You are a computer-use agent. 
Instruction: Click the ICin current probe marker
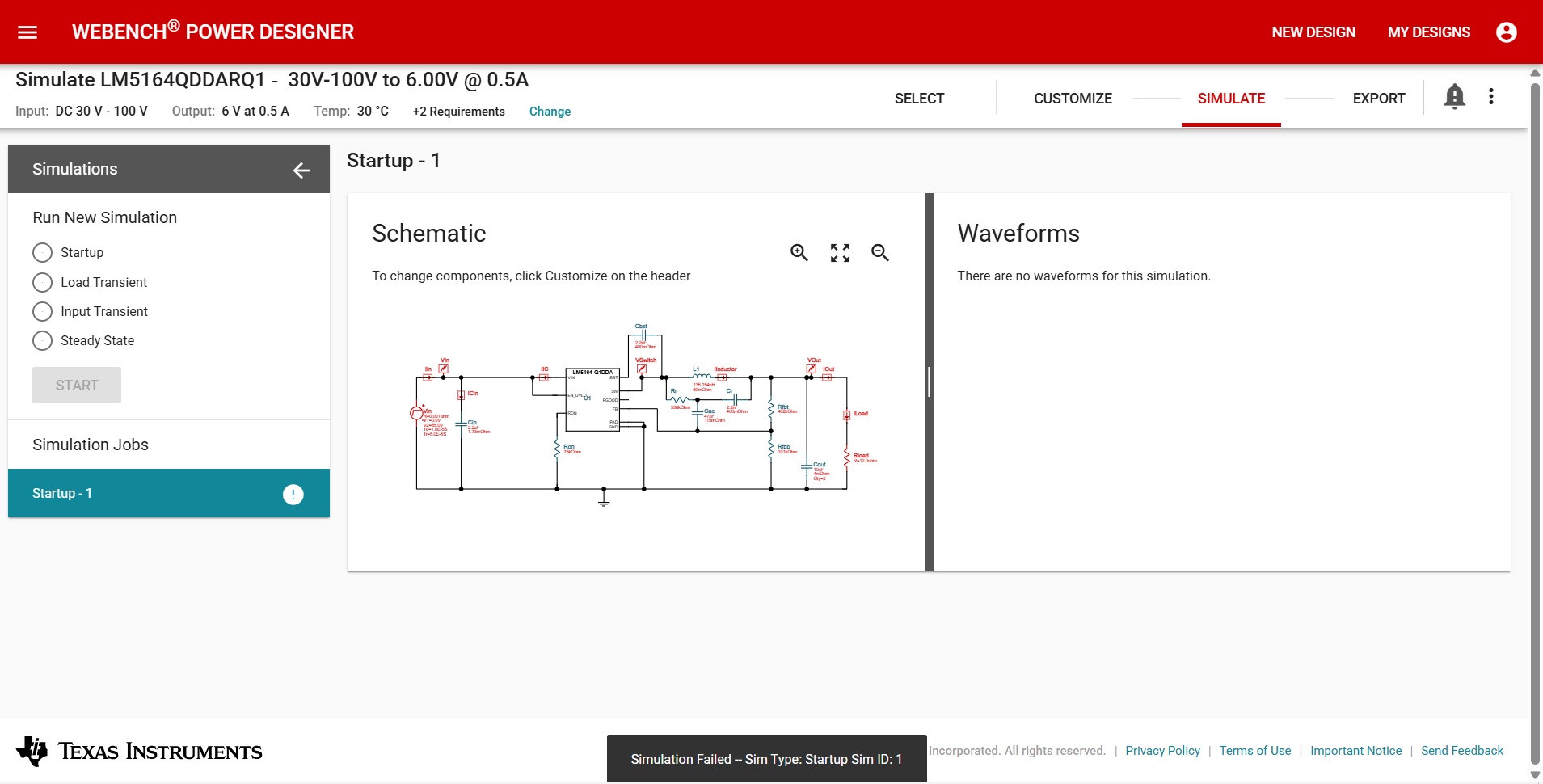point(462,395)
